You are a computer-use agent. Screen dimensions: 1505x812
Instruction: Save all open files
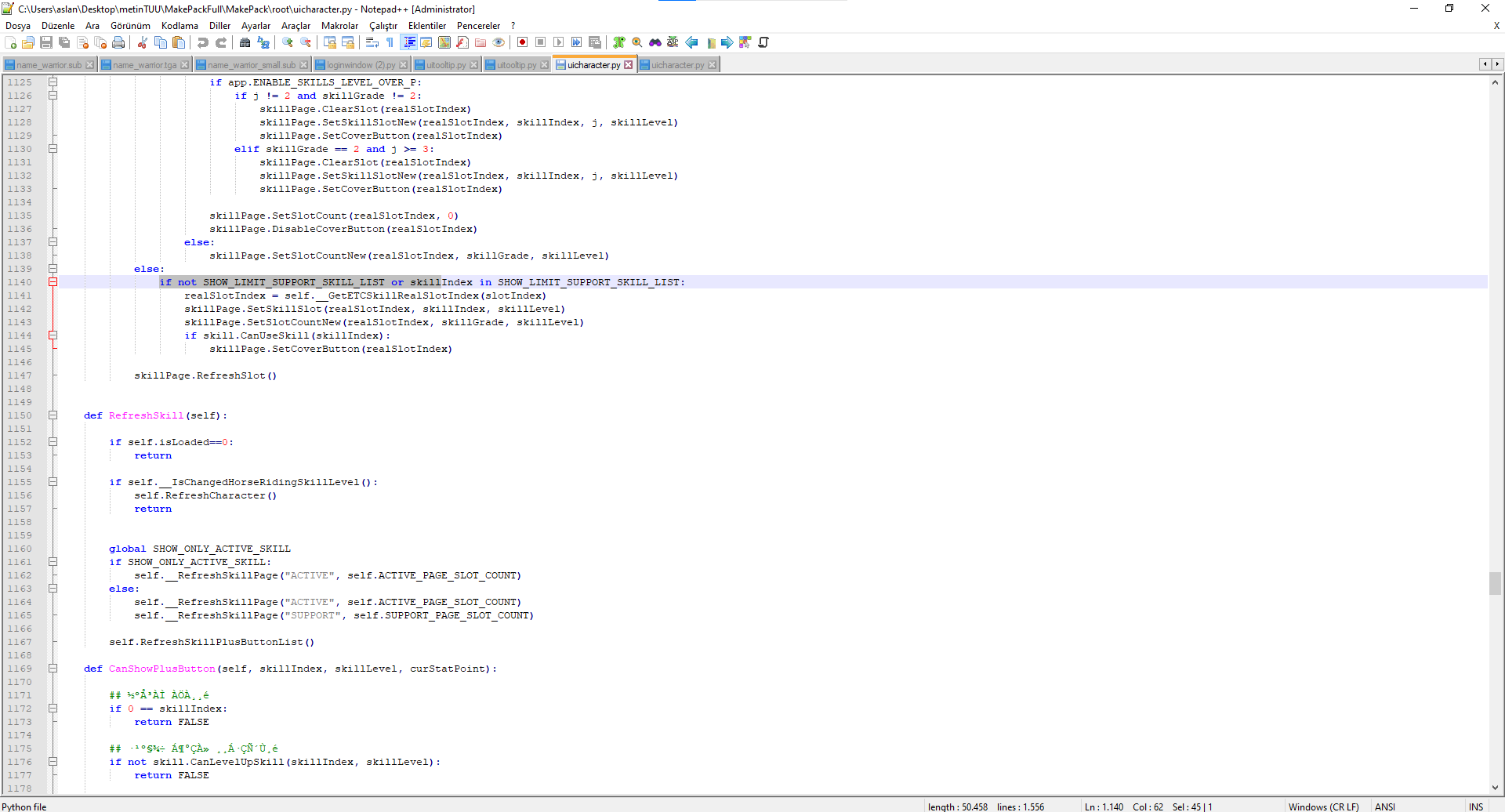64,42
